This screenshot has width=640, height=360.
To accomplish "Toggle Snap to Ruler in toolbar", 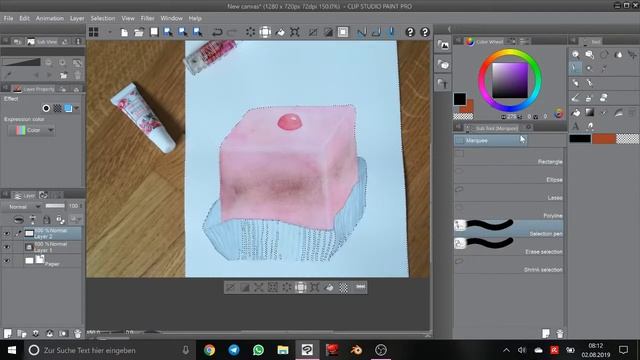I will click(x=361, y=32).
